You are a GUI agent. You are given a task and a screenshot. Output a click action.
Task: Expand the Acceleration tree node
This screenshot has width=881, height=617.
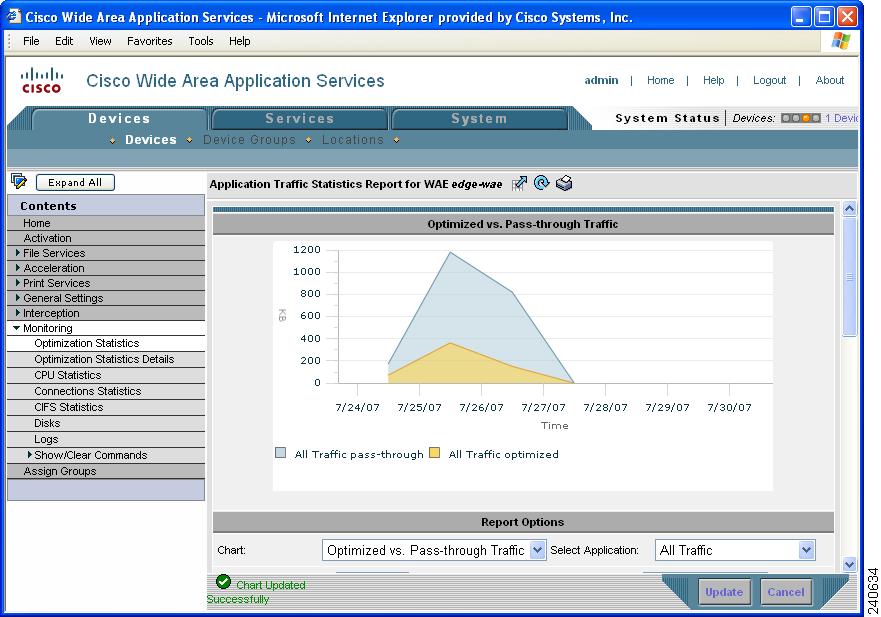tap(17, 268)
